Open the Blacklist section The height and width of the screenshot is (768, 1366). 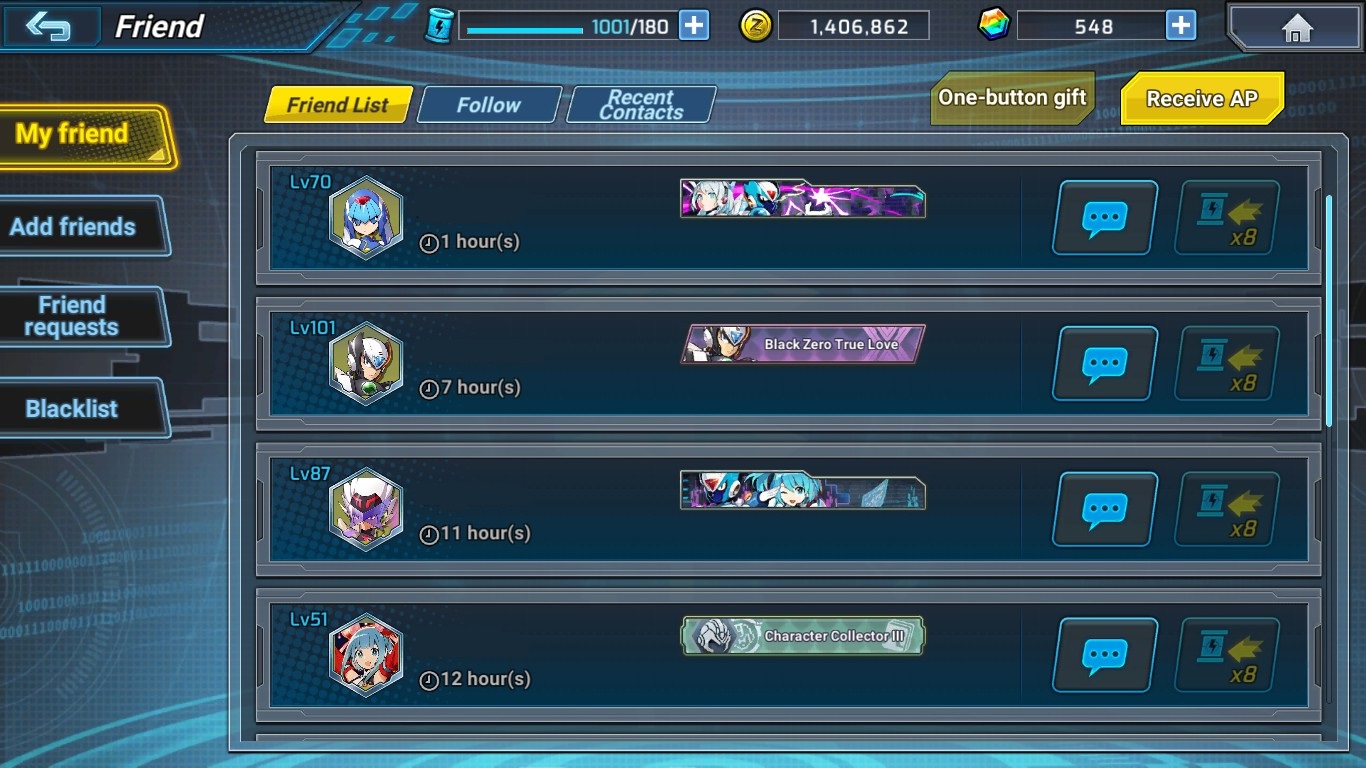point(81,408)
